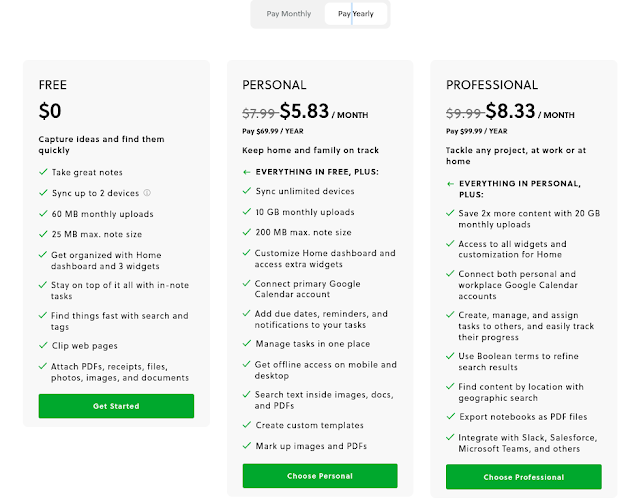Click the FREE plan heading
This screenshot has width=639, height=500.
click(x=53, y=85)
